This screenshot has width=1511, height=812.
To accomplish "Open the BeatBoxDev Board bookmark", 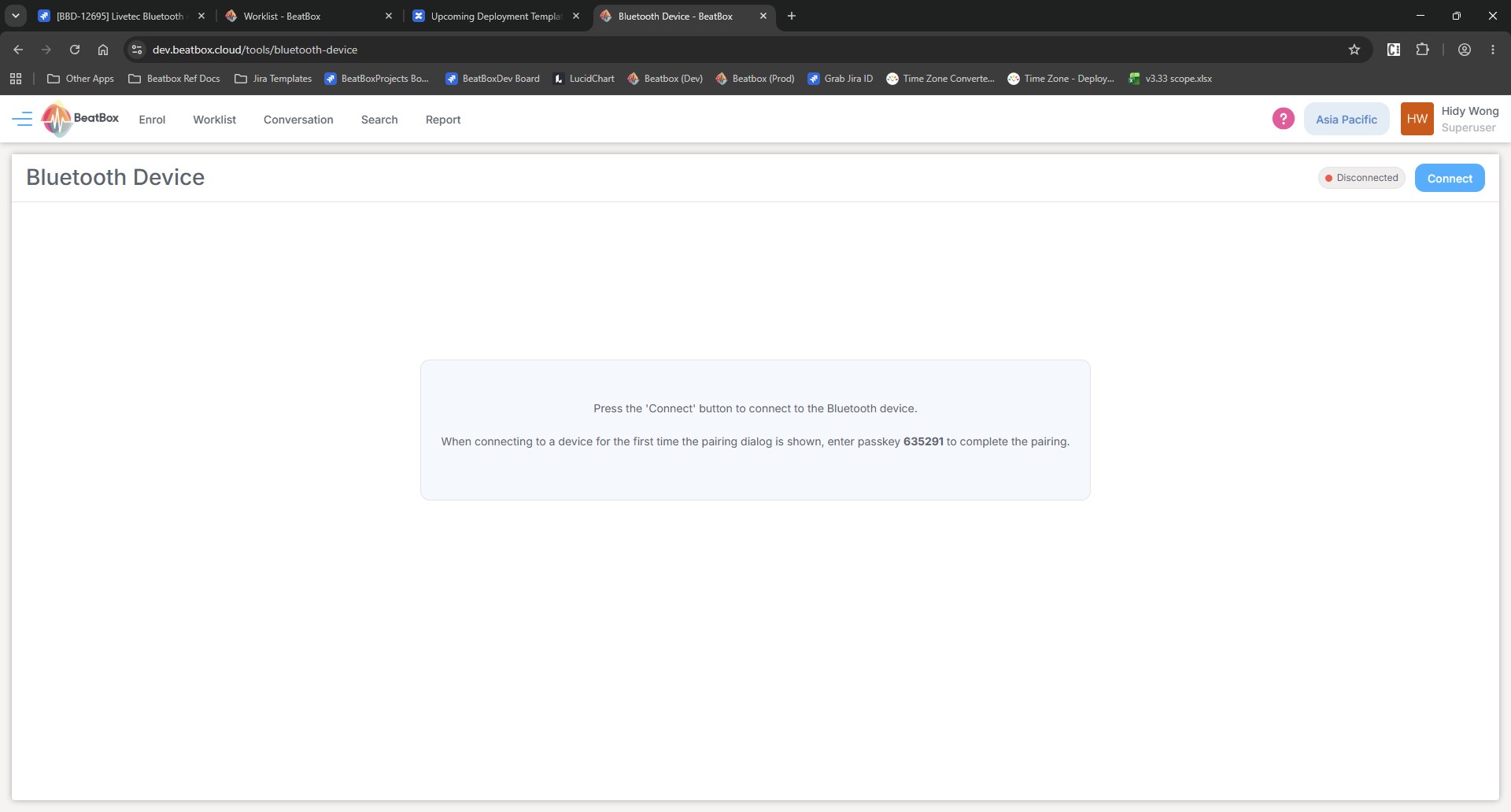I will pos(493,79).
